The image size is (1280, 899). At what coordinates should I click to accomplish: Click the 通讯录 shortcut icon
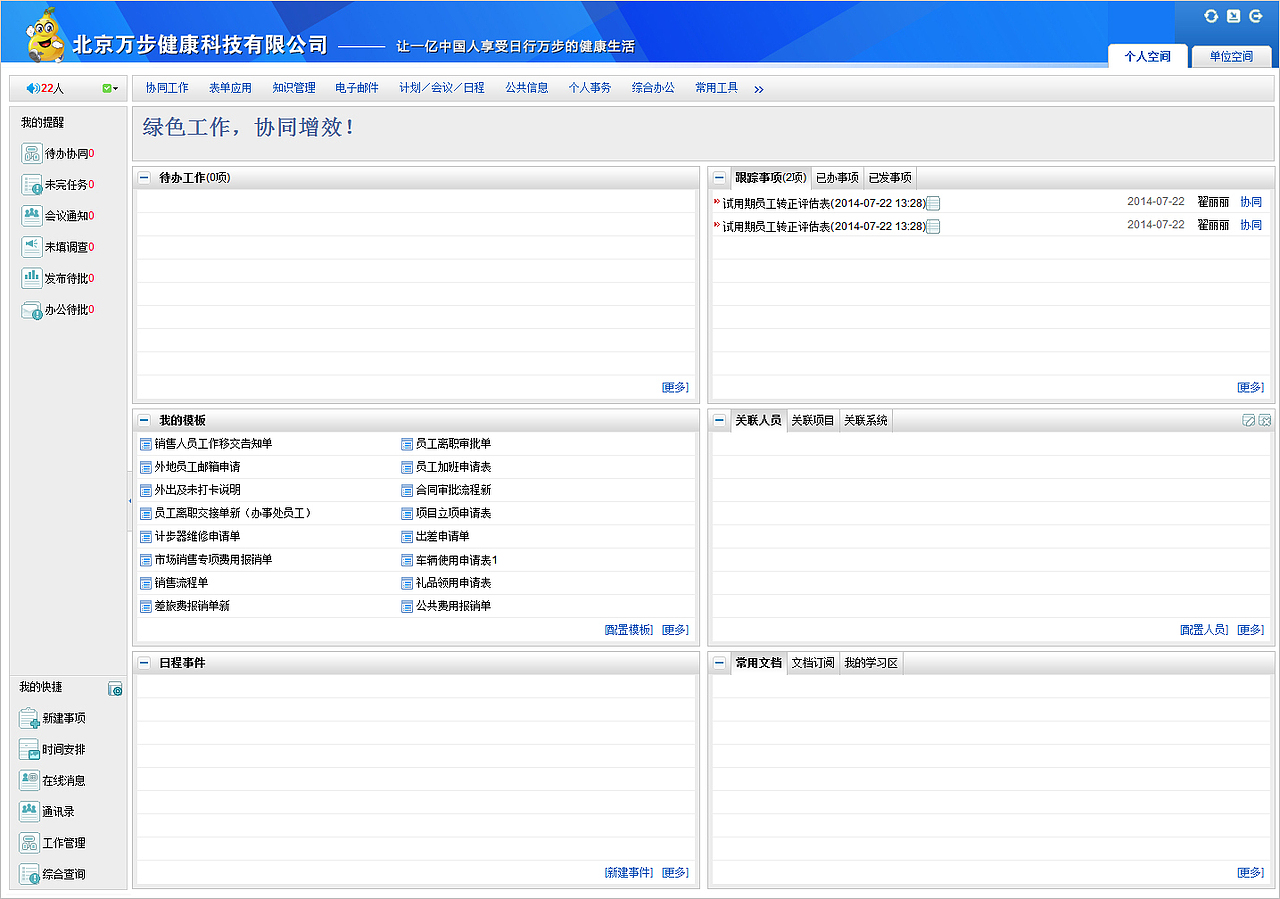coord(29,811)
